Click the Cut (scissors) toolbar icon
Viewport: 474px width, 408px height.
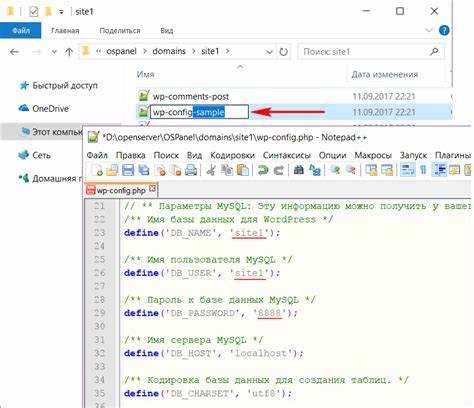pos(210,170)
